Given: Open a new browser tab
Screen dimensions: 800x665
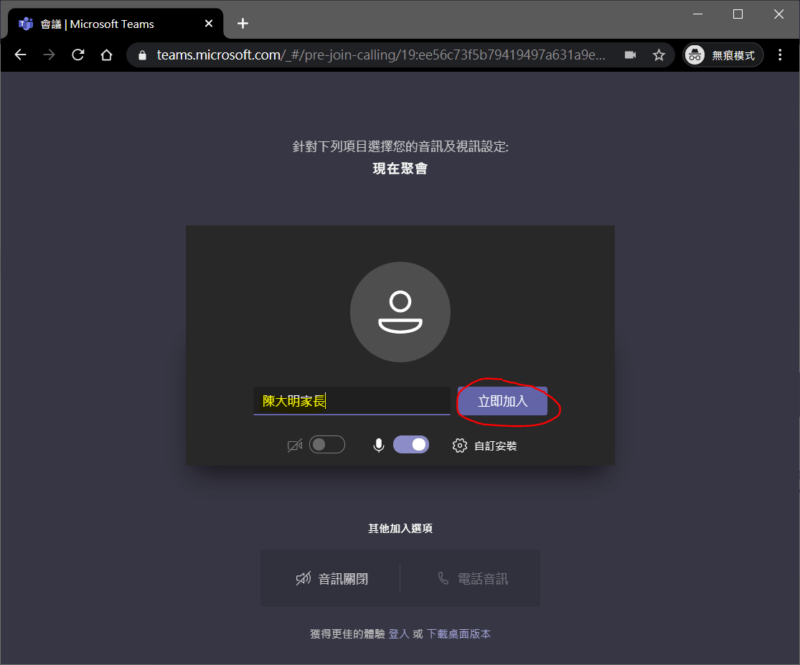Looking at the screenshot, I should pyautogui.click(x=242, y=23).
